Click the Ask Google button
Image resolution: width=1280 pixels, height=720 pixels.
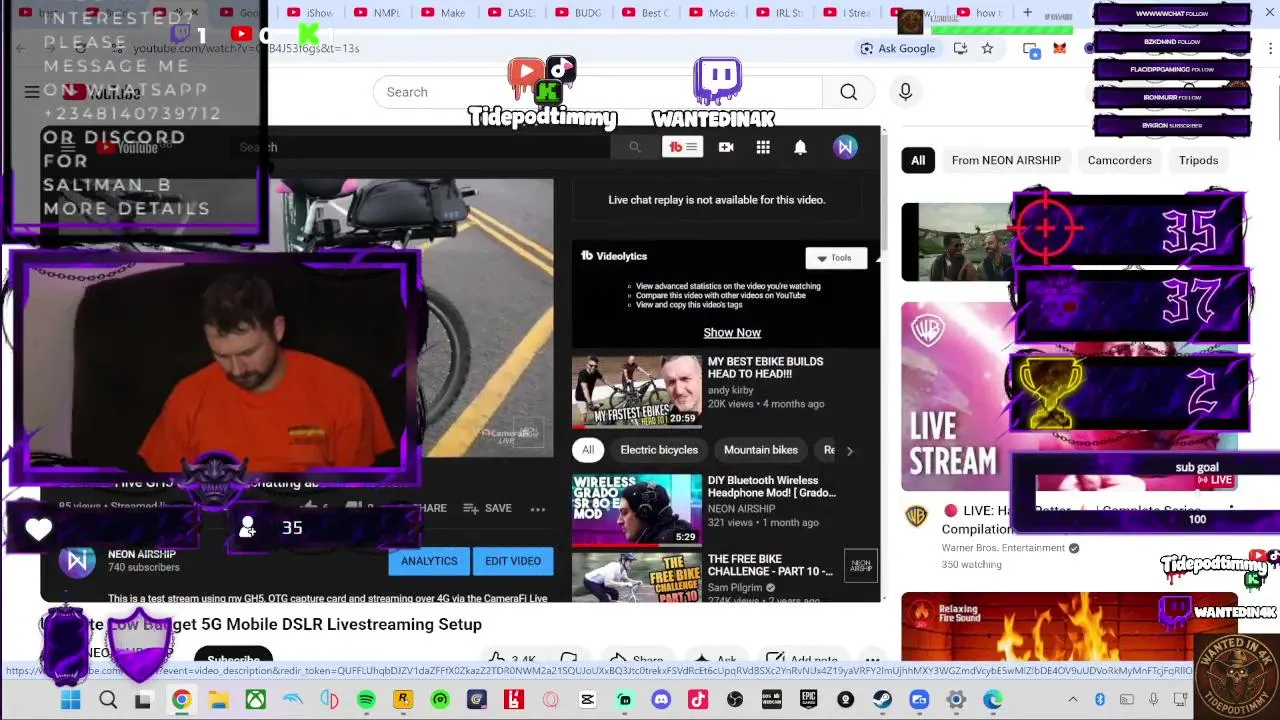point(898,48)
